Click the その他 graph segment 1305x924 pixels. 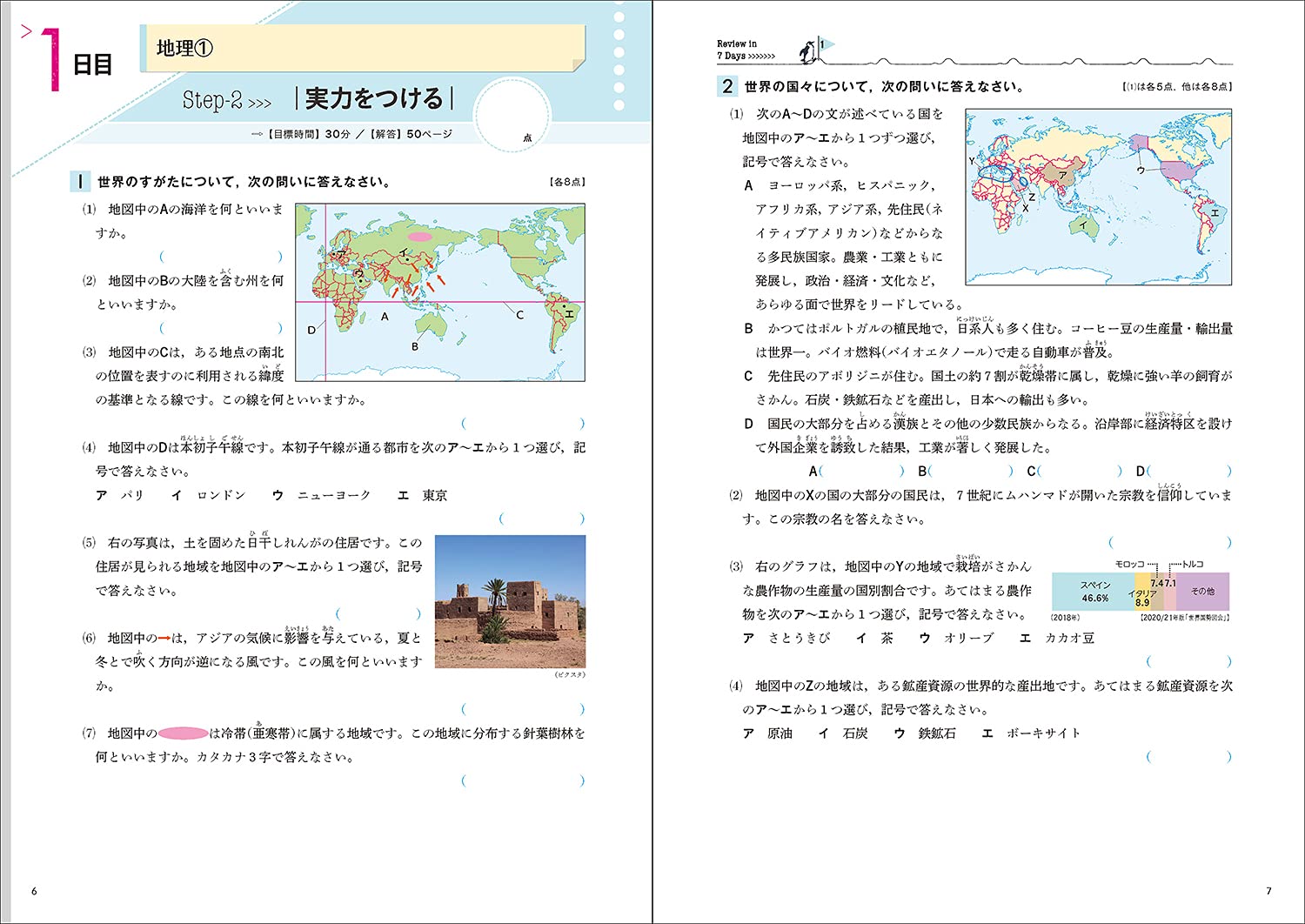[x=1202, y=592]
